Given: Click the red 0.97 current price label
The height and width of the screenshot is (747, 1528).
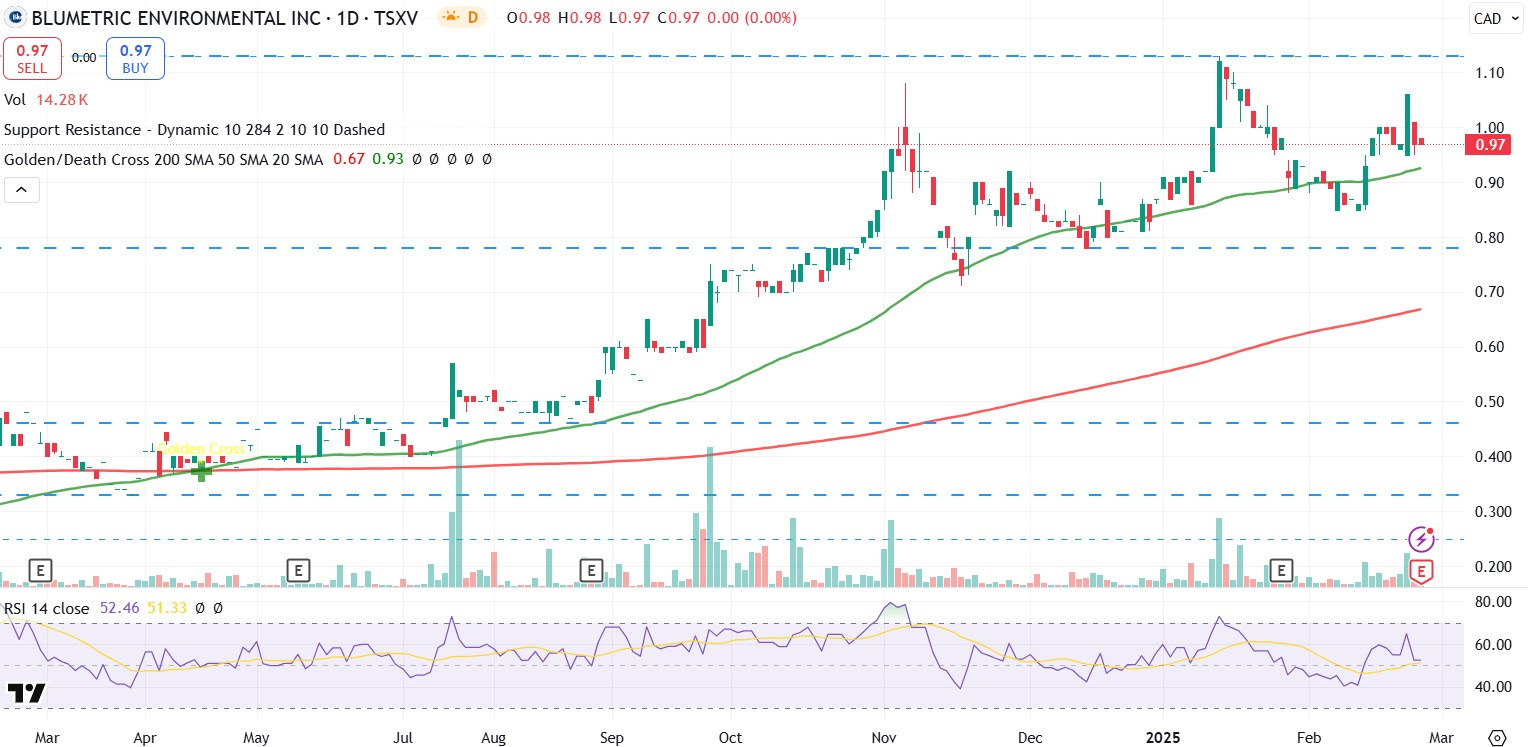Looking at the screenshot, I should (1490, 146).
